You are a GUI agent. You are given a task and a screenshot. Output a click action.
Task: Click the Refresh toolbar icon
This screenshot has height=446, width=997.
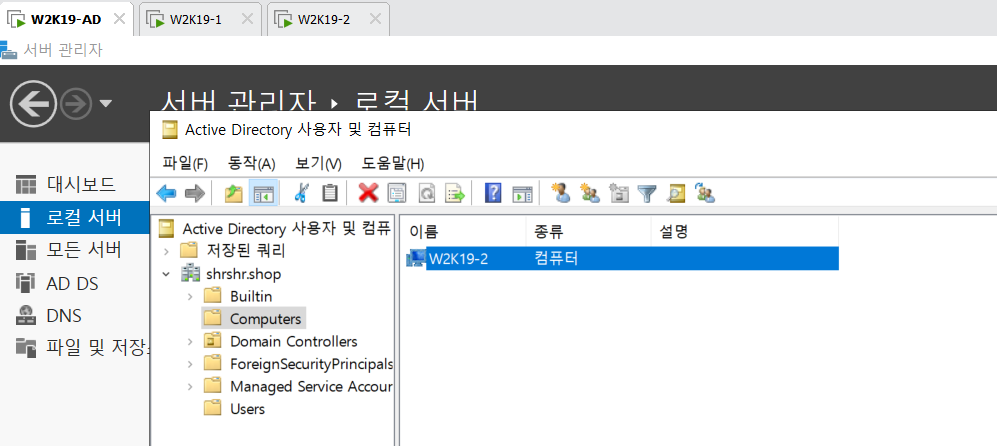426,193
